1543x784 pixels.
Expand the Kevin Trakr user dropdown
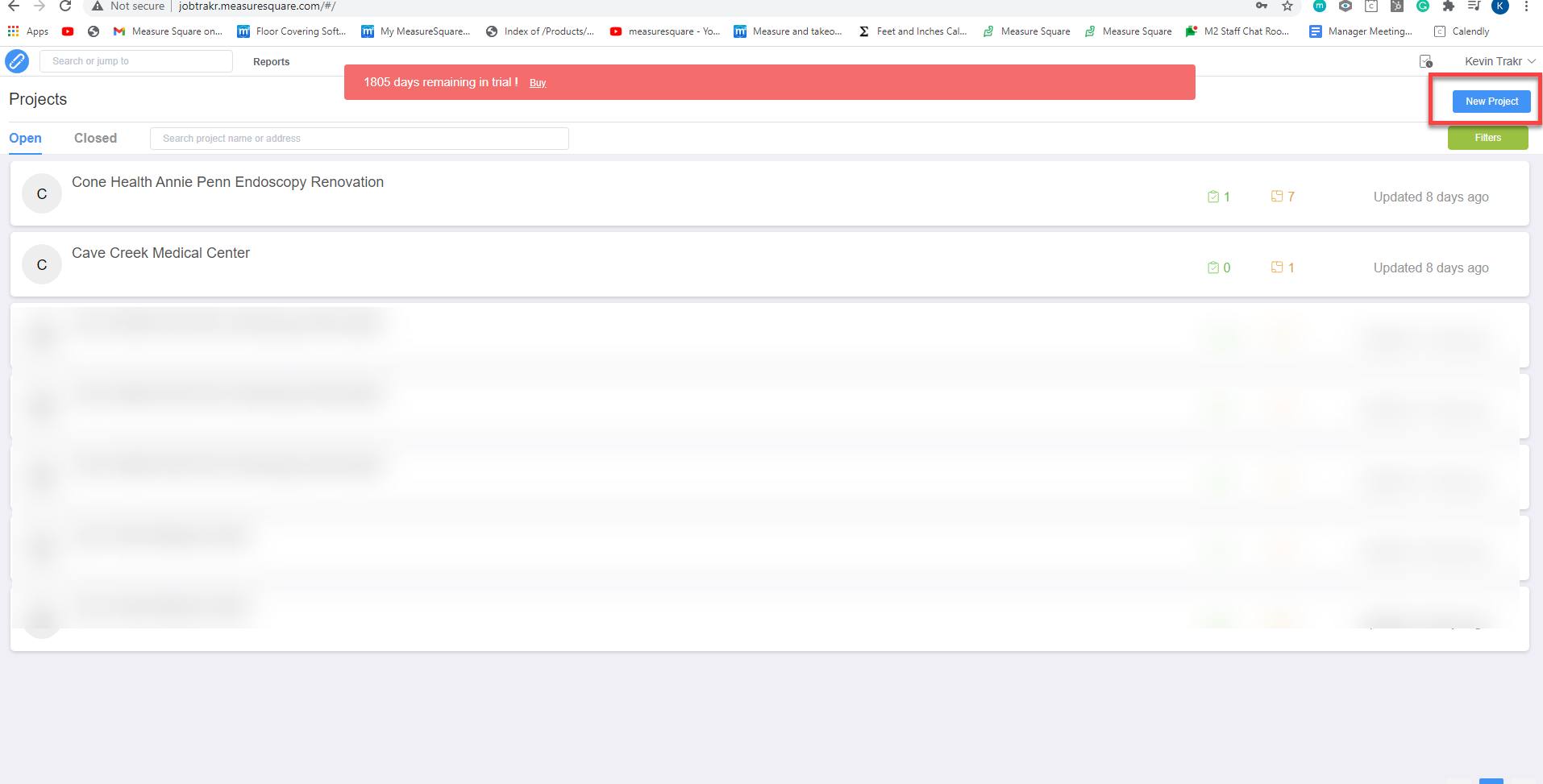point(1499,61)
